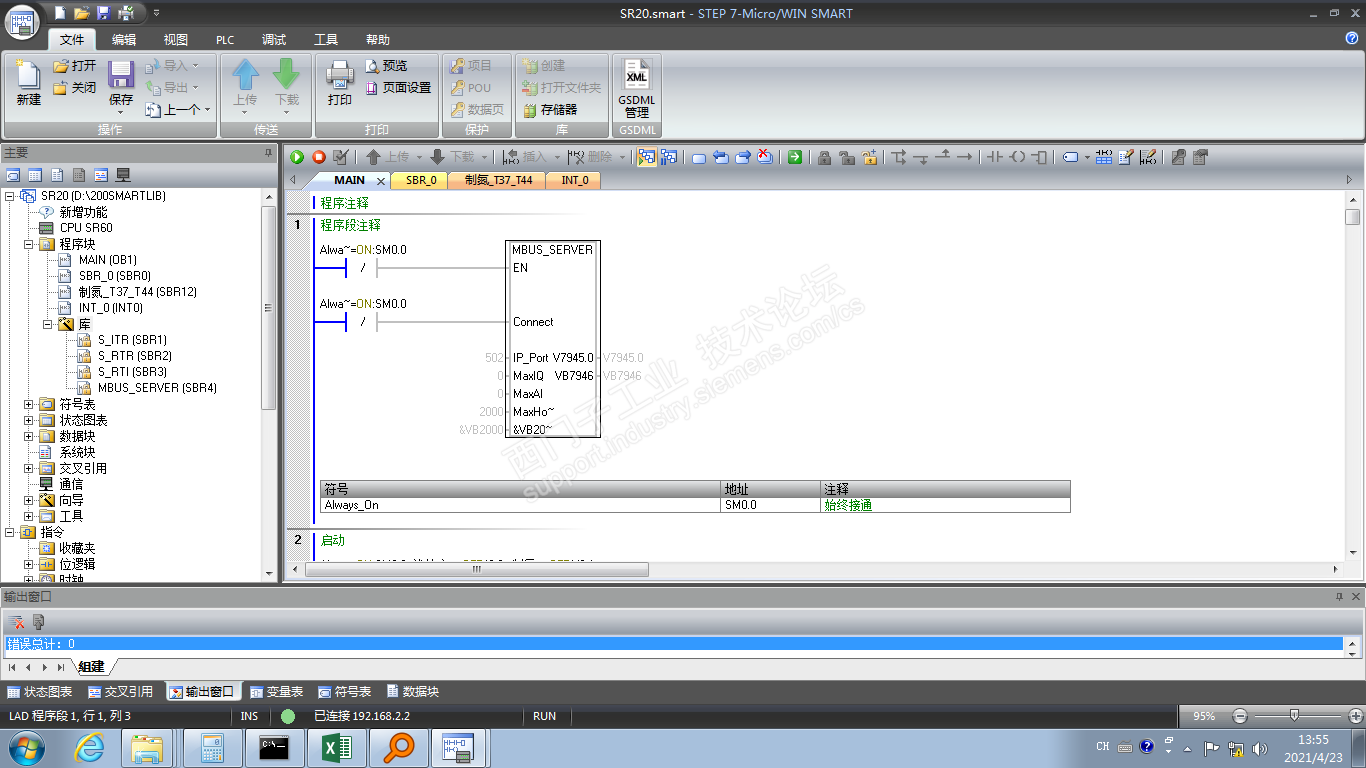This screenshot has height=768, width=1366.
Task: Select MAIN (OB1) in project tree
Action: click(108, 260)
